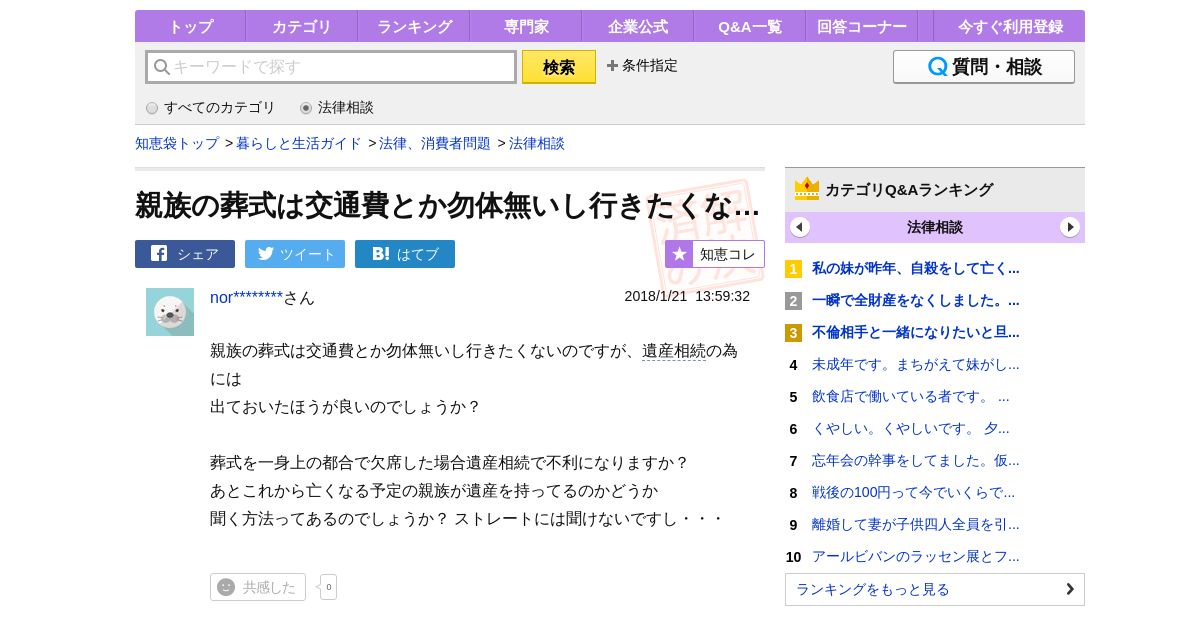Click the crown icon in ranking header

[x=806, y=189]
